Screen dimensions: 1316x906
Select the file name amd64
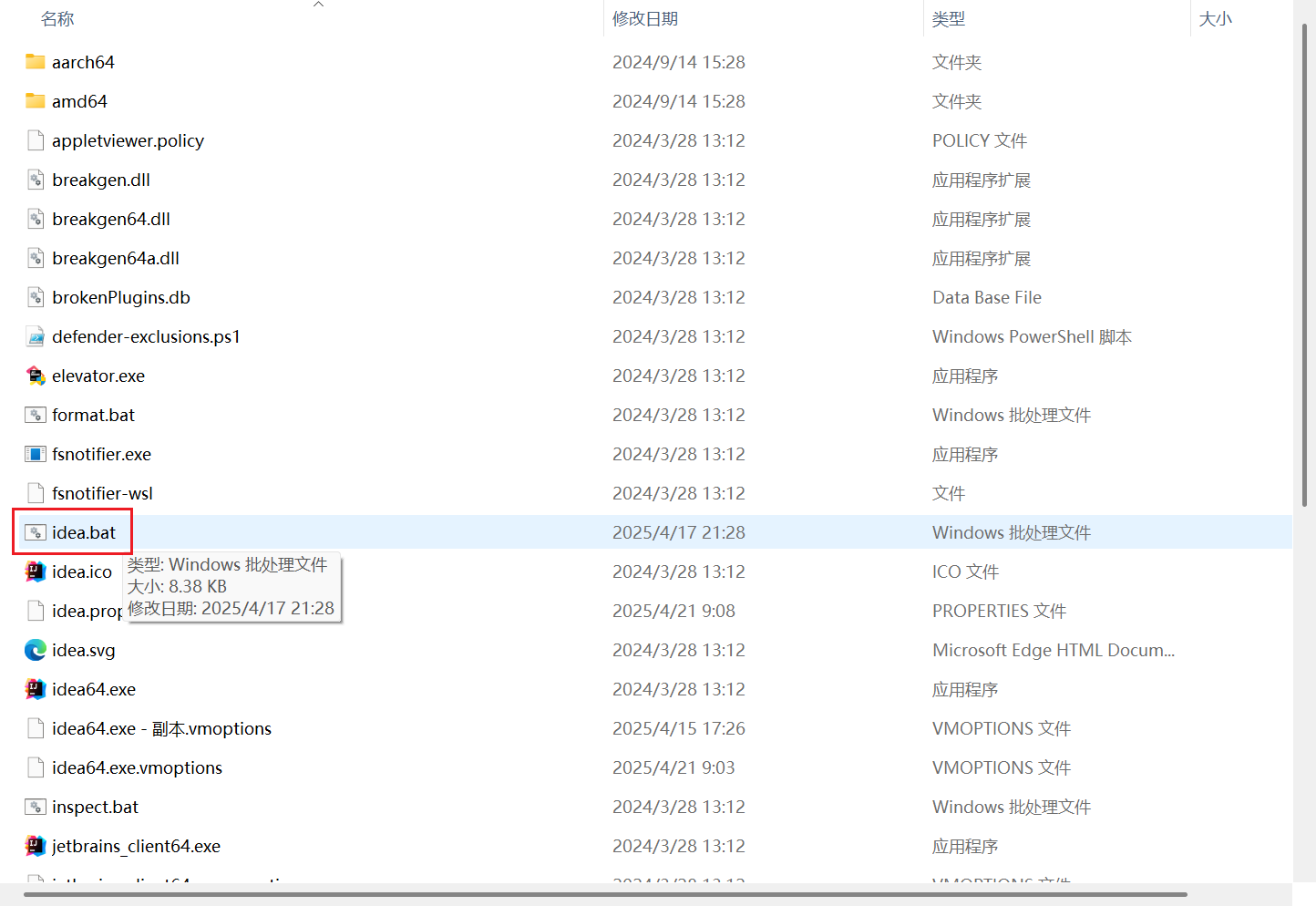[x=79, y=101]
